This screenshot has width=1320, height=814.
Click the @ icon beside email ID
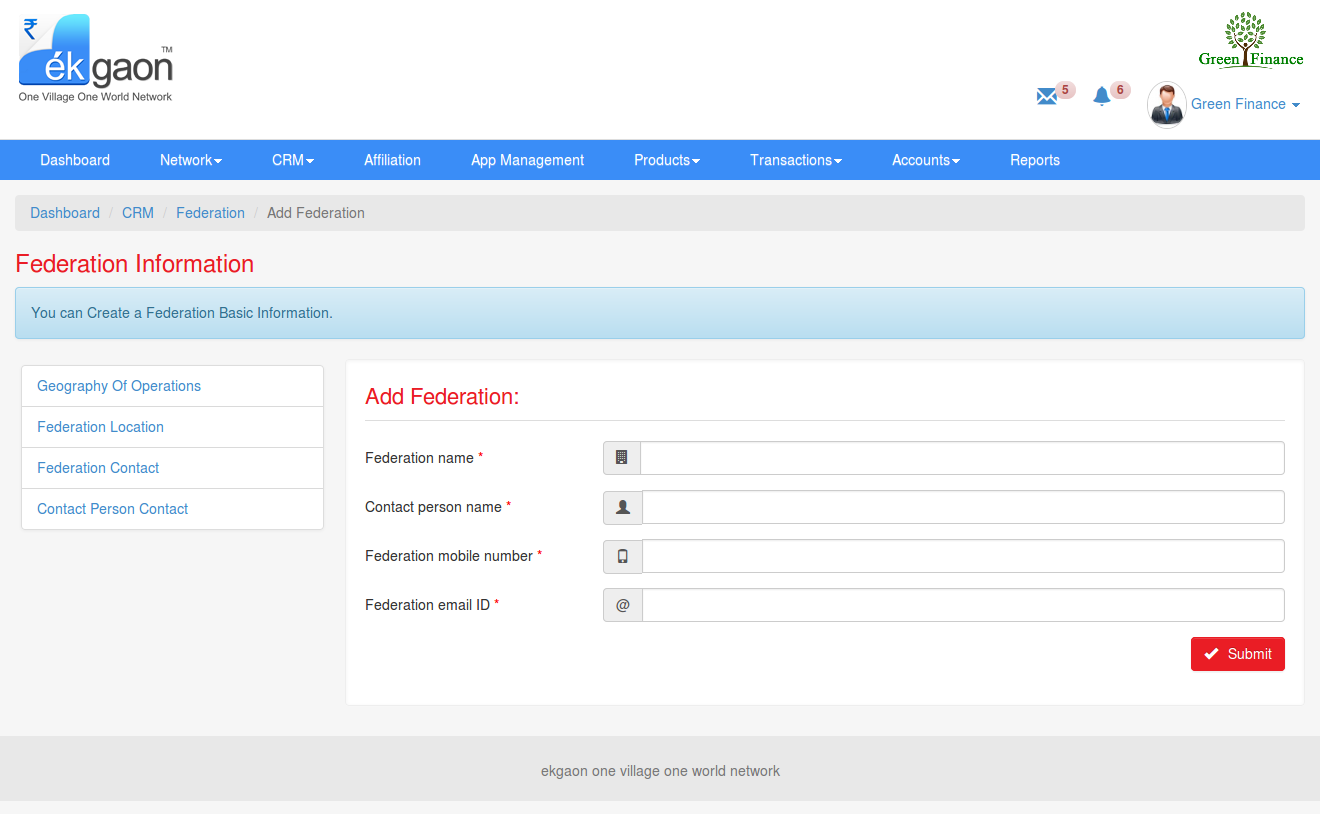[x=623, y=605]
